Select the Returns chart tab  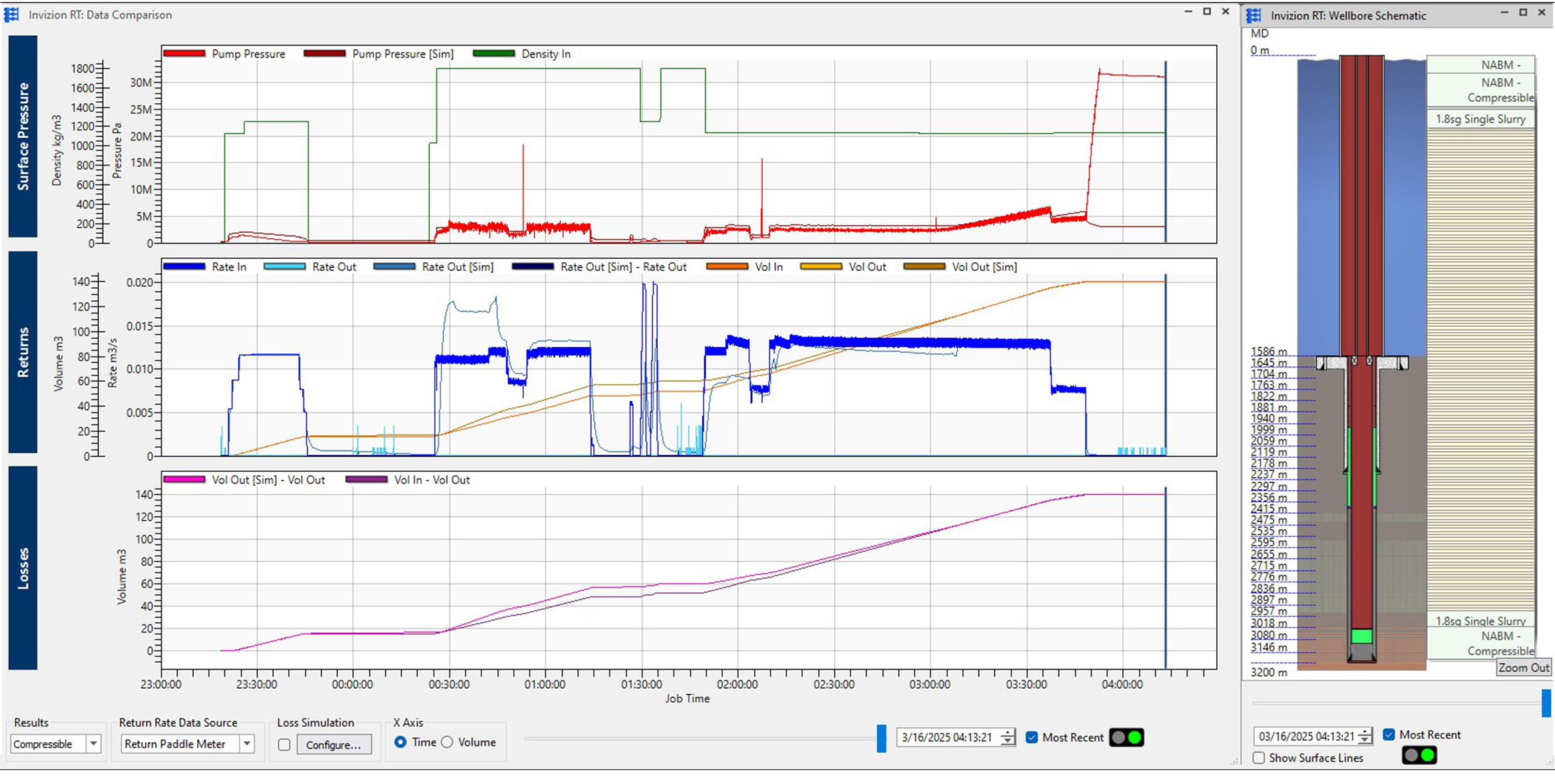23,353
